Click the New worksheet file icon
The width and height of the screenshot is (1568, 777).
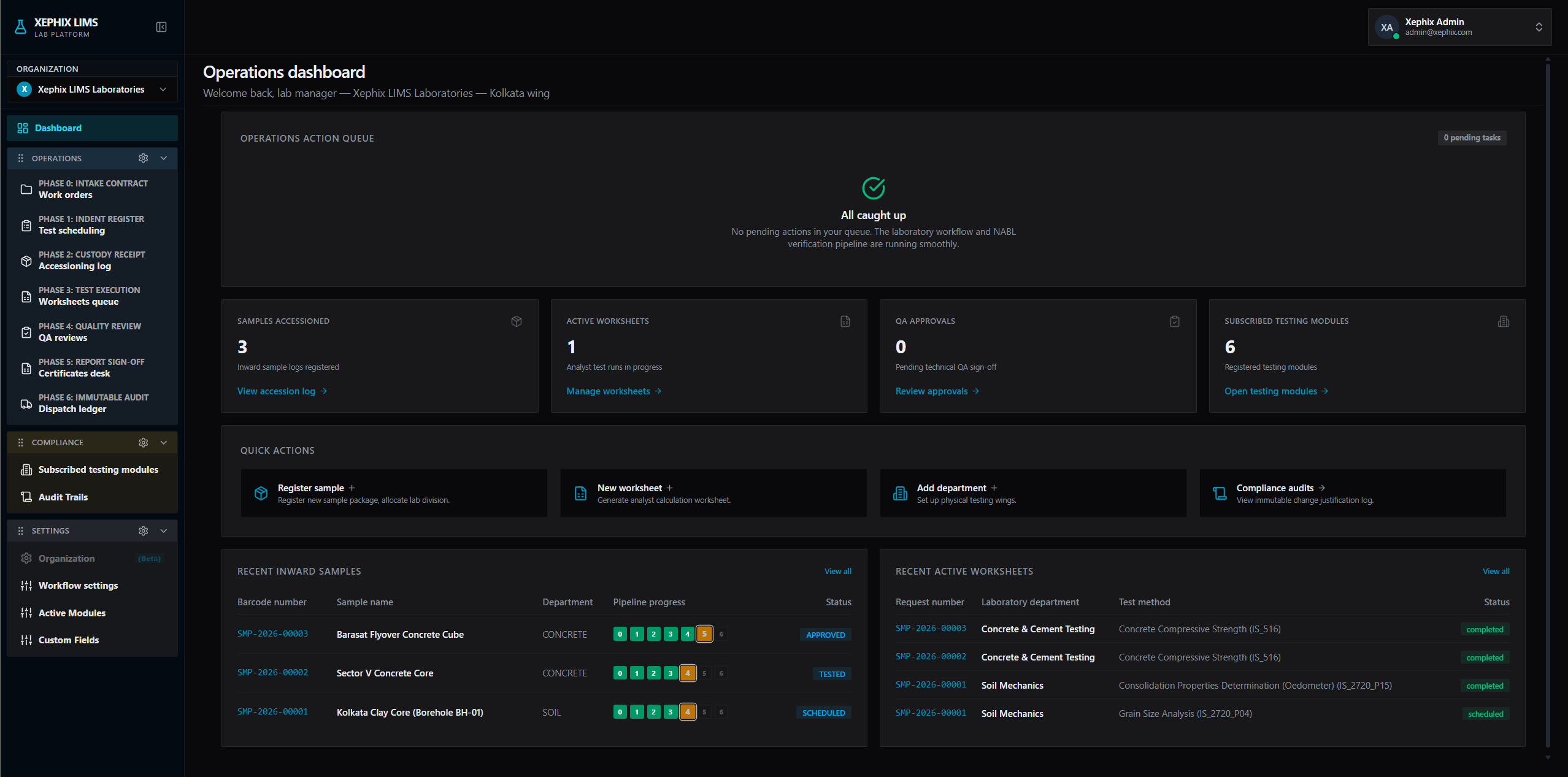click(580, 493)
